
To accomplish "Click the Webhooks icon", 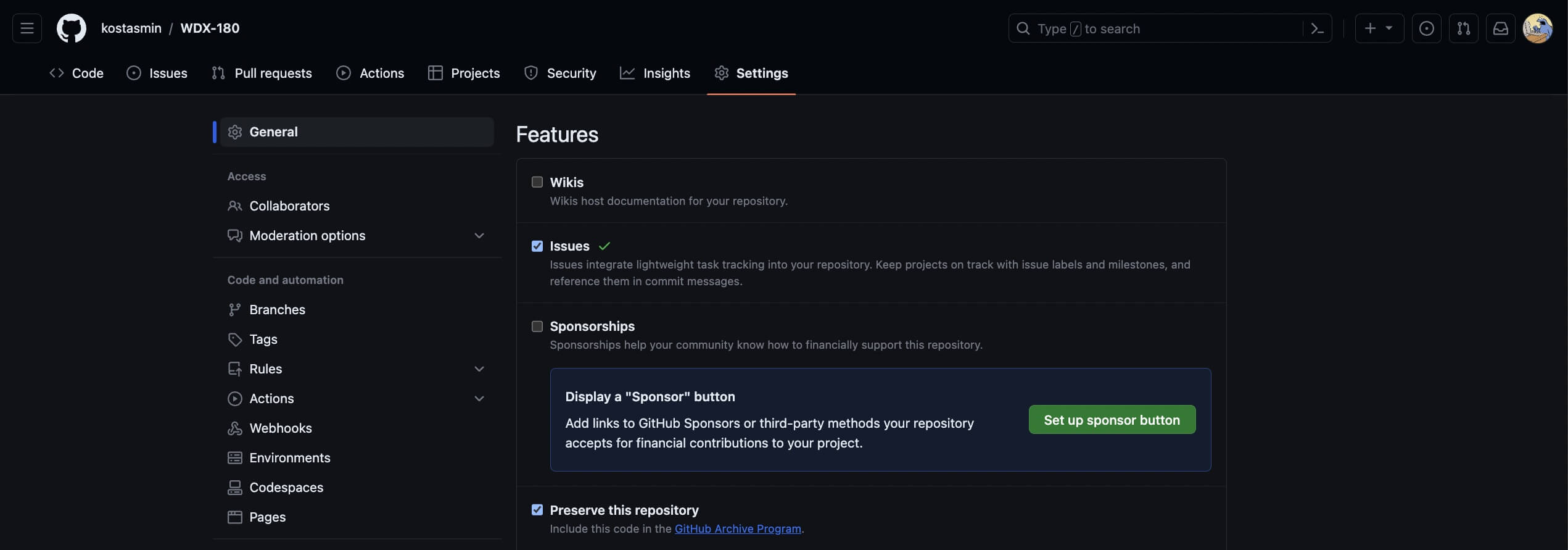I will pos(235,428).
